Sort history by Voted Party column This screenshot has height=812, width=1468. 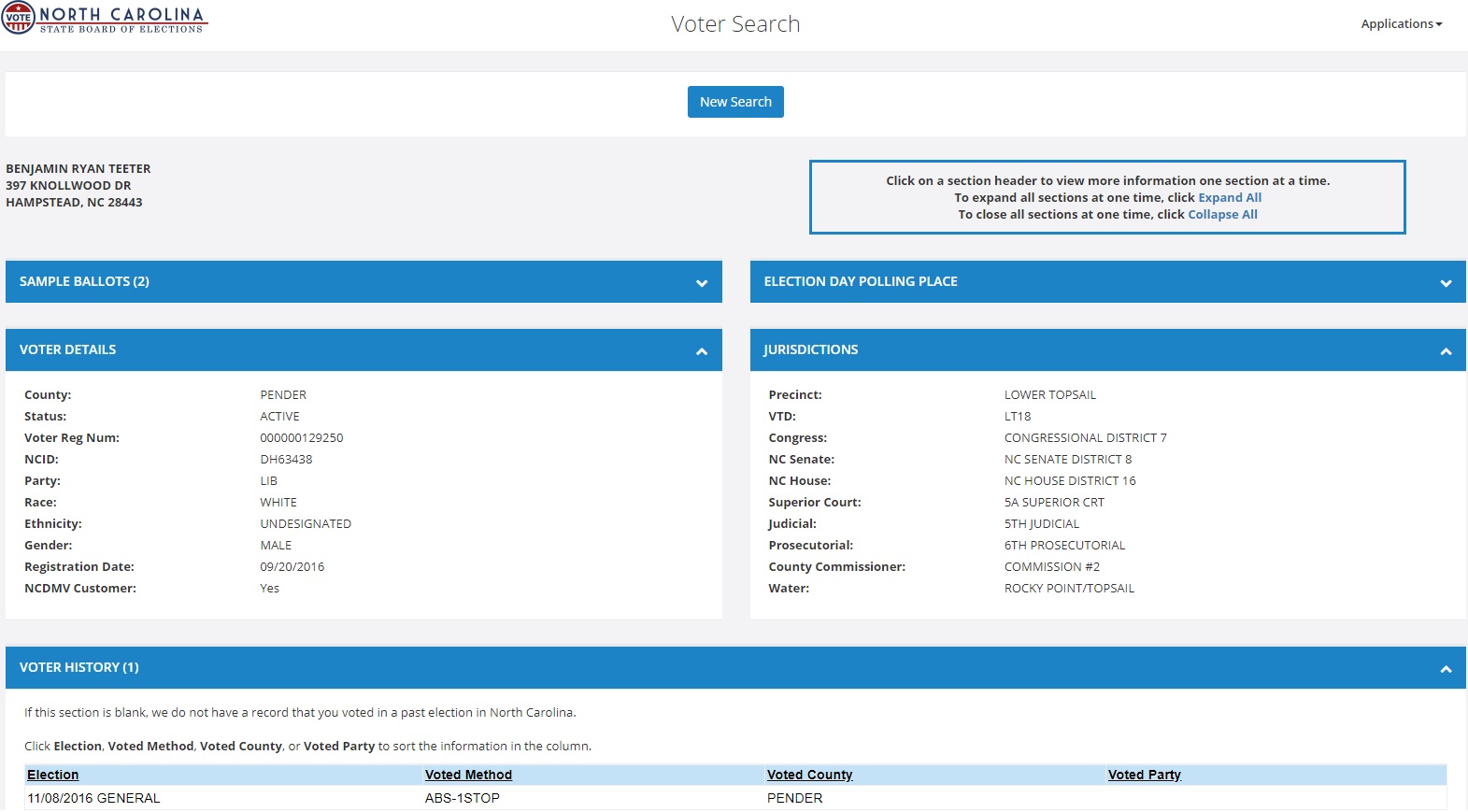(1144, 775)
